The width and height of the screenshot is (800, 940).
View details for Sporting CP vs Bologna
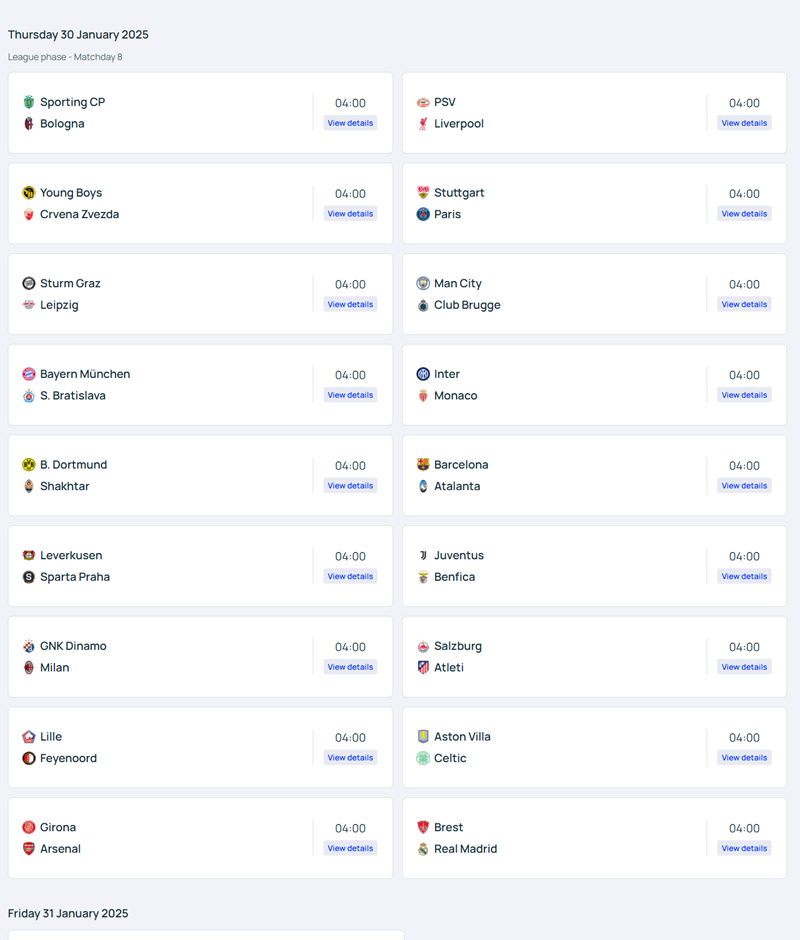point(350,123)
